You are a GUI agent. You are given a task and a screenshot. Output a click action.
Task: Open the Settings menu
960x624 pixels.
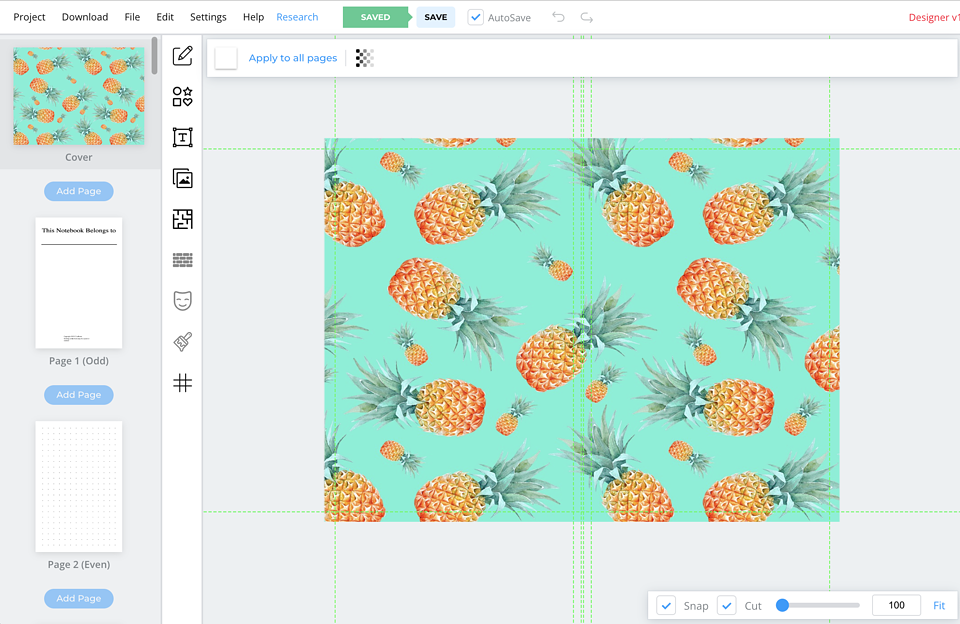(208, 17)
